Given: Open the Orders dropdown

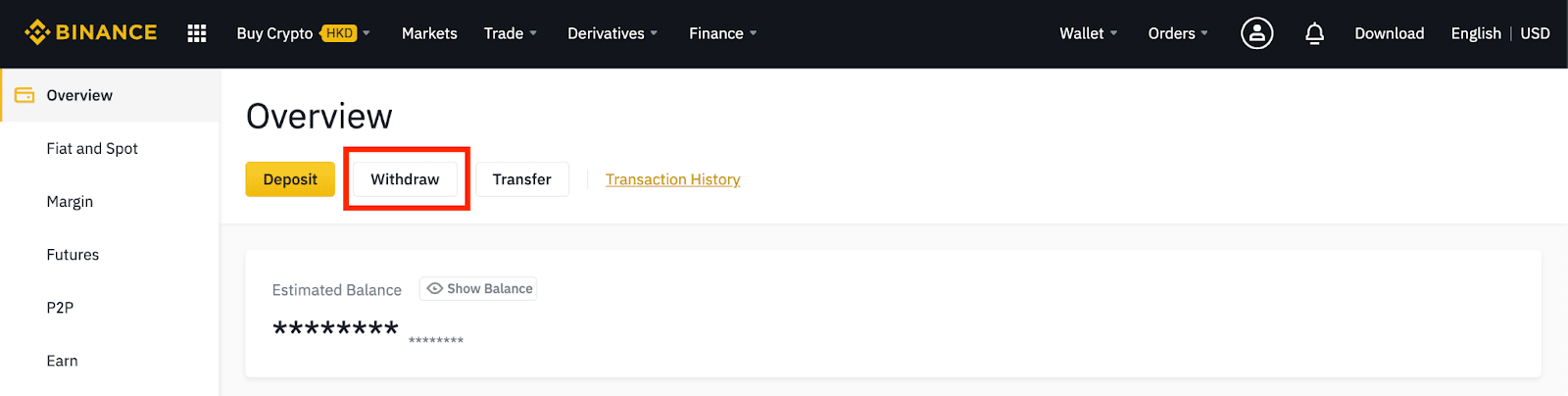Looking at the screenshot, I should tap(1178, 33).
